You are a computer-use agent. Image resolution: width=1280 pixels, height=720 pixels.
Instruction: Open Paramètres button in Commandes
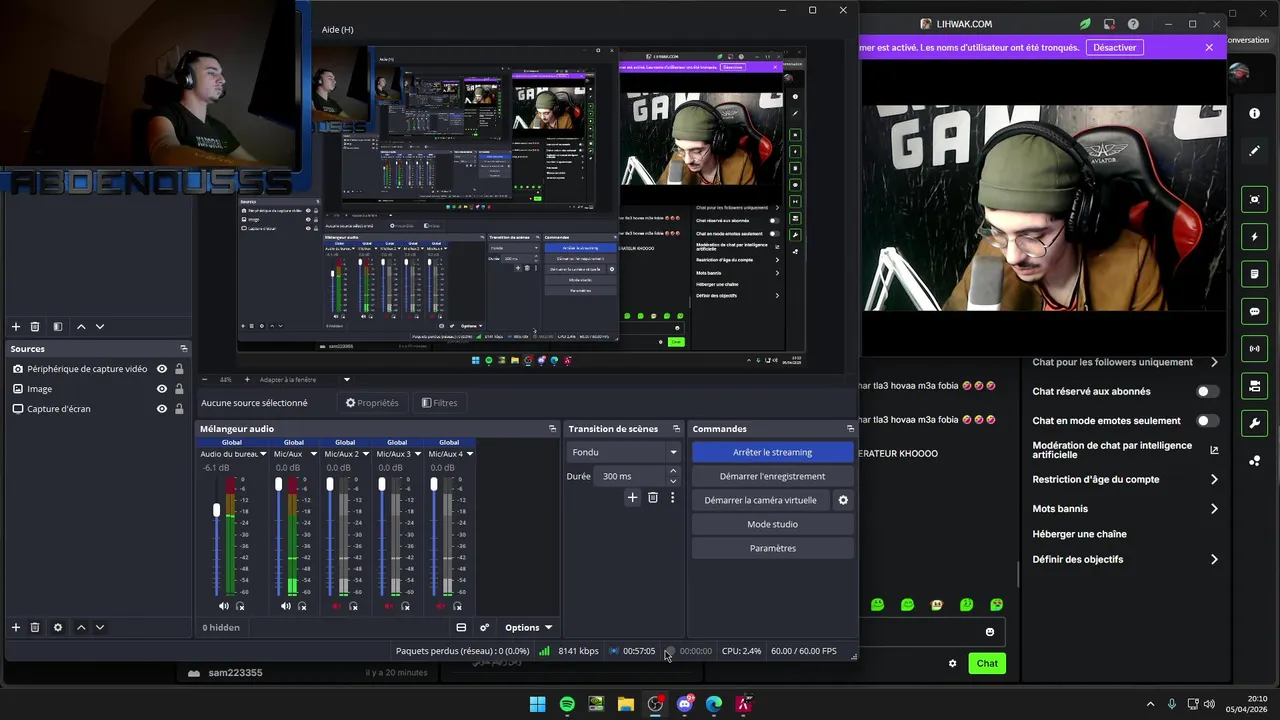[x=772, y=548]
